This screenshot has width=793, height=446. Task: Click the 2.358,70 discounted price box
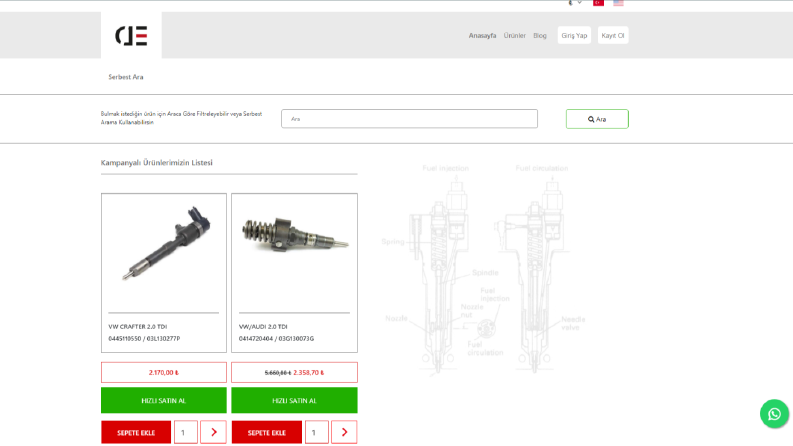tap(294, 373)
